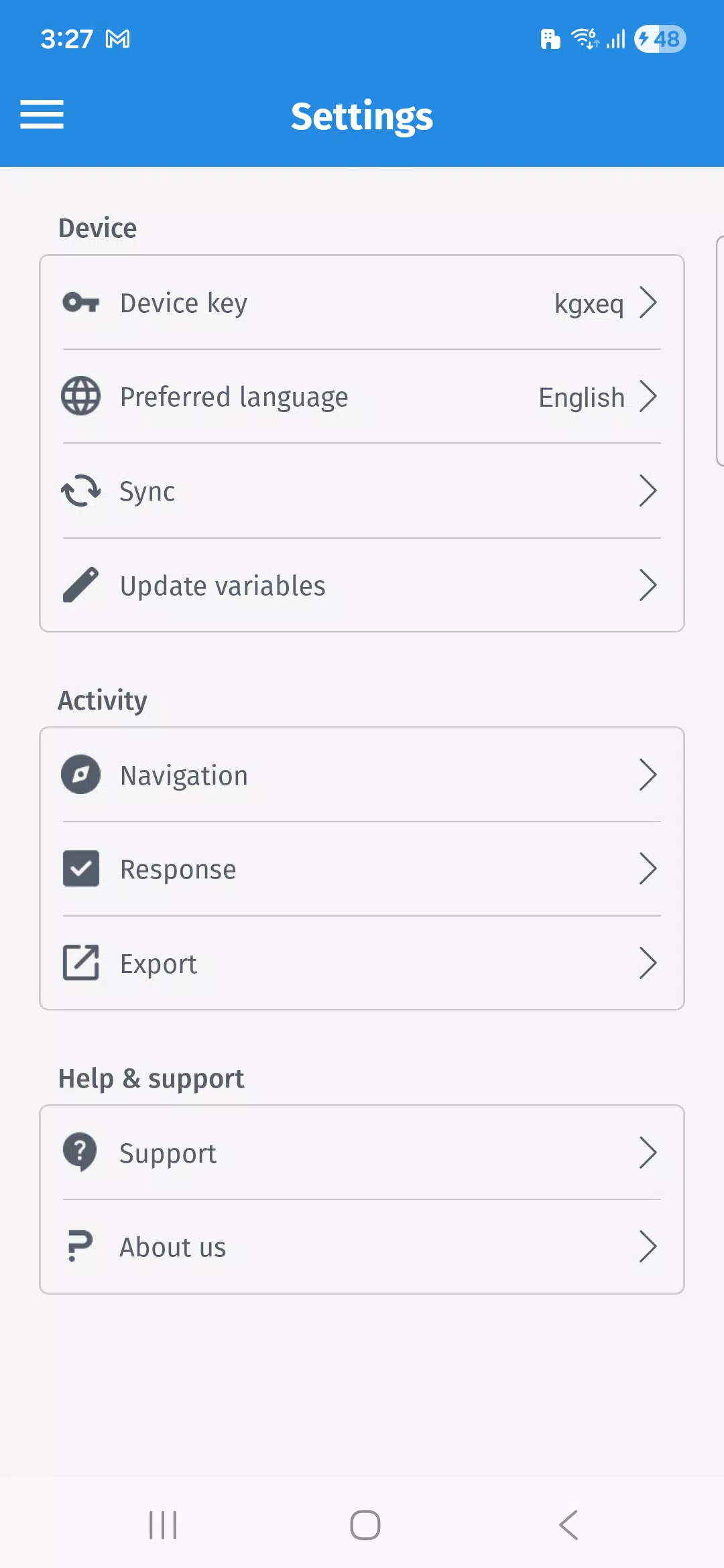724x1568 pixels.
Task: Tap Android back navigation button
Action: (568, 1525)
